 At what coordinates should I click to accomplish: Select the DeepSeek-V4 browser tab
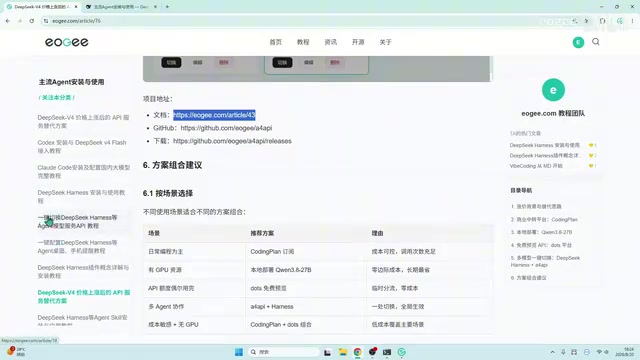[41, 7]
